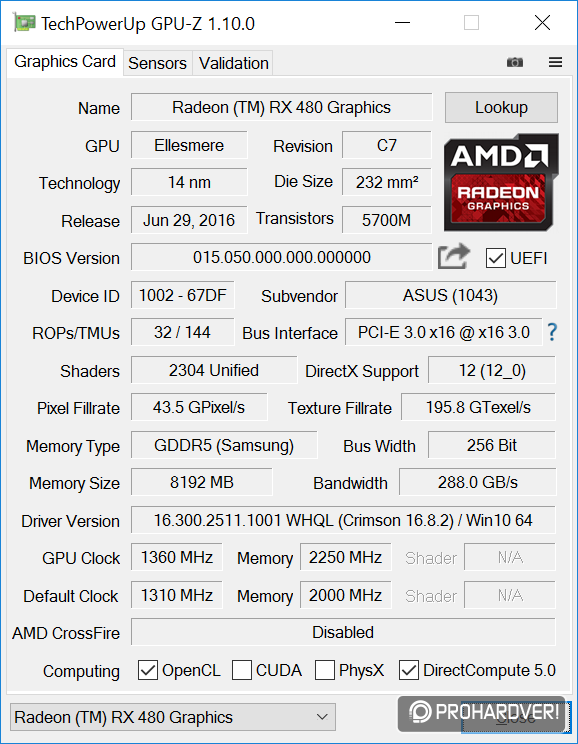
Task: Open the hamburger menu icon
Action: click(555, 62)
